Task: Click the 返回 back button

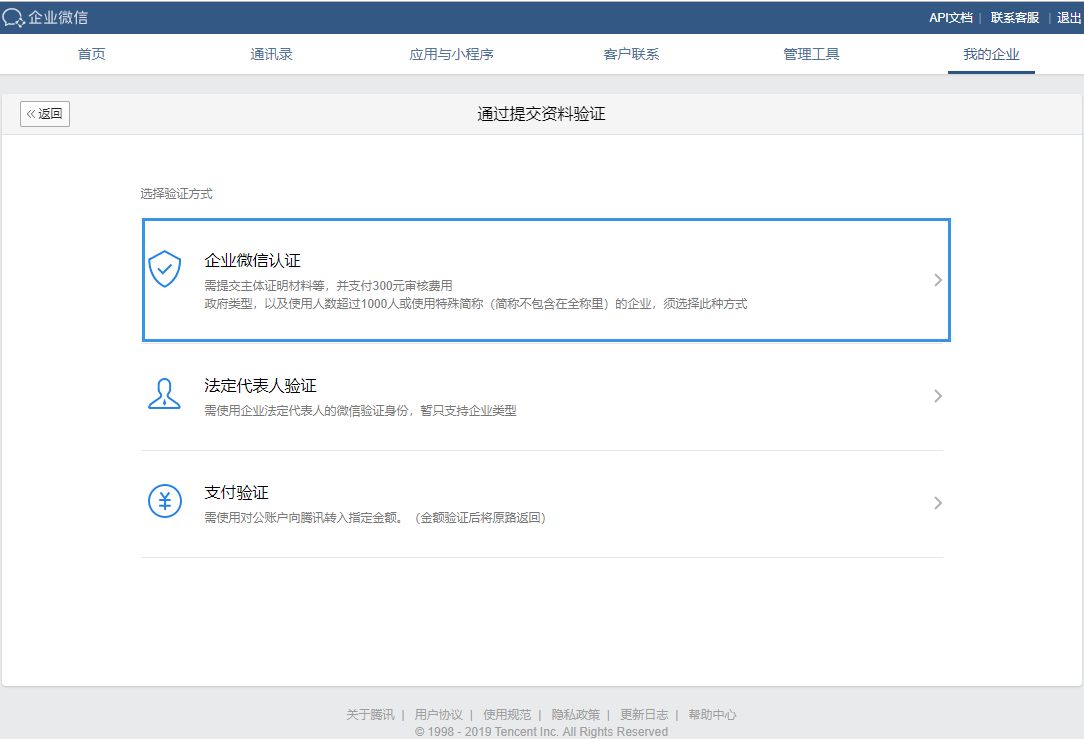Action: pos(44,114)
